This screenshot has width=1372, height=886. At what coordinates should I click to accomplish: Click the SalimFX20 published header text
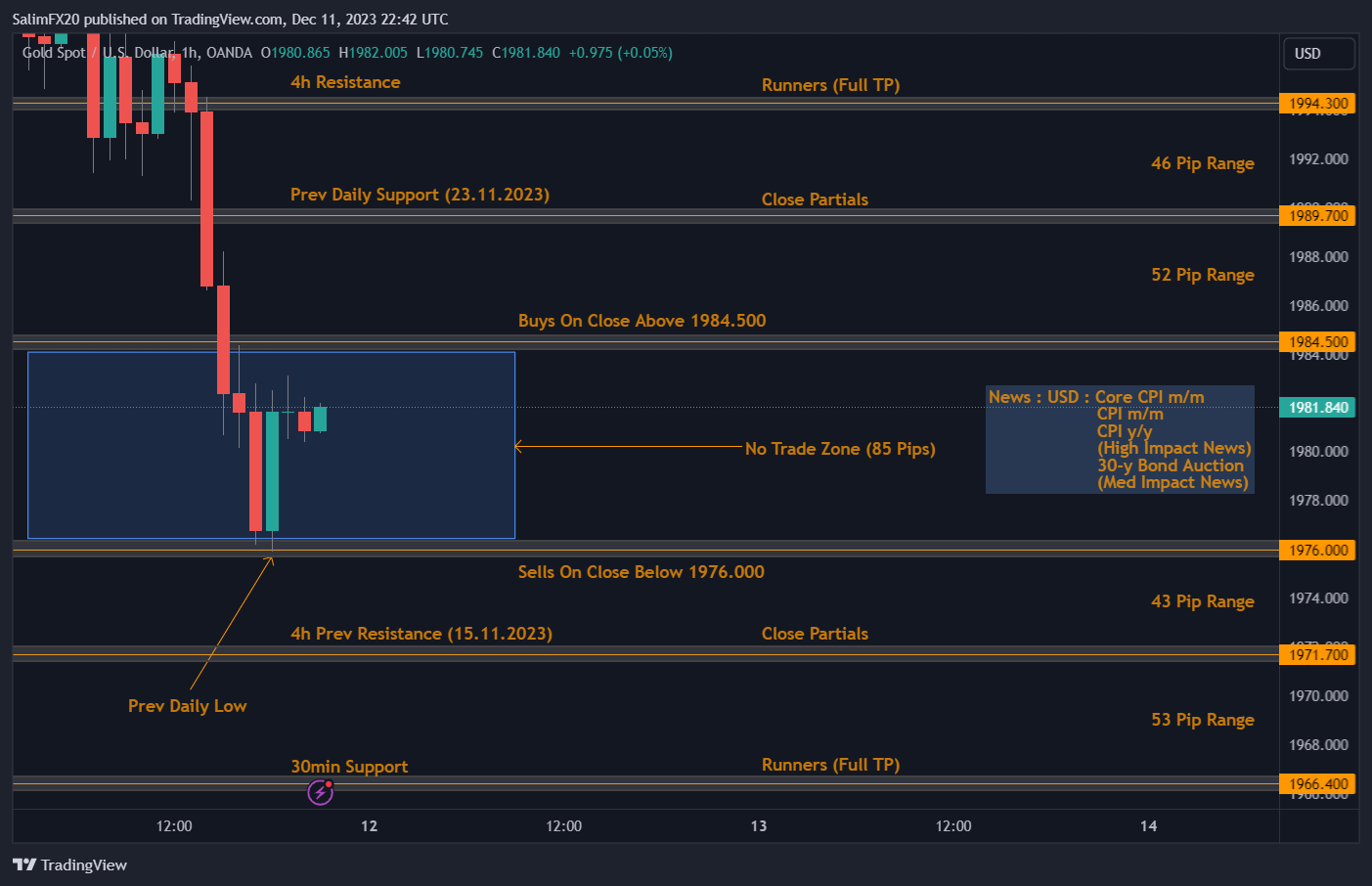coord(231,19)
